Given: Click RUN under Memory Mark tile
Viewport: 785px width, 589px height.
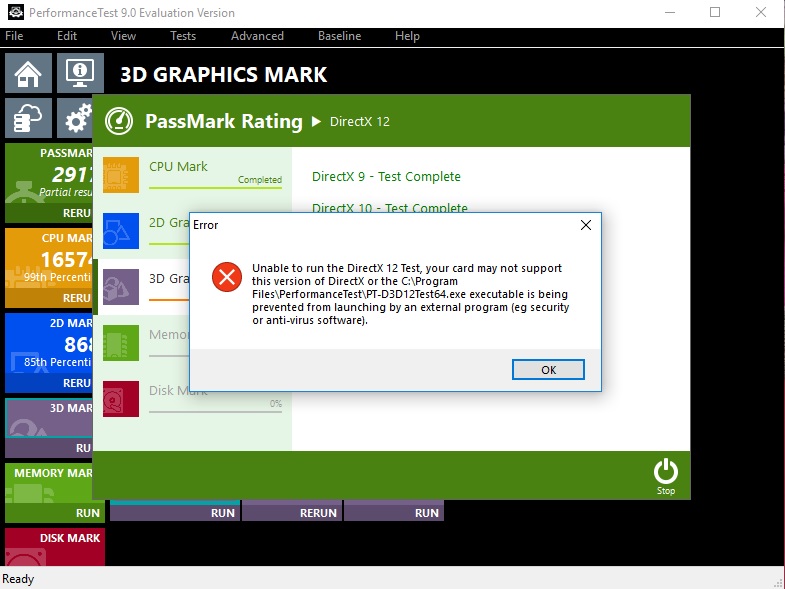Looking at the screenshot, I should coord(88,513).
